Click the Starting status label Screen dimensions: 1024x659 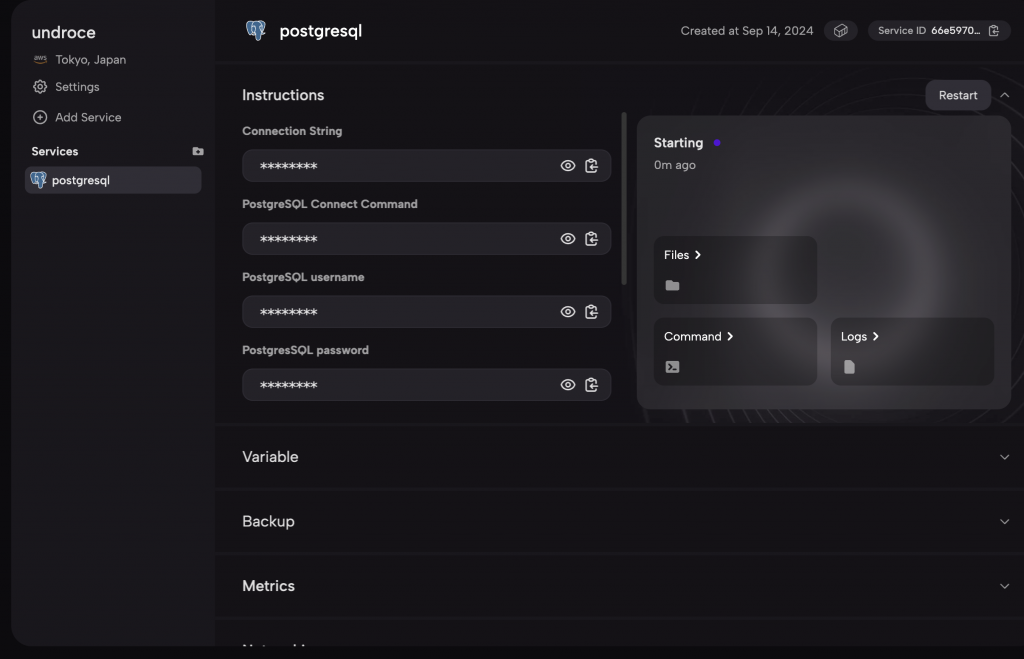coord(679,143)
